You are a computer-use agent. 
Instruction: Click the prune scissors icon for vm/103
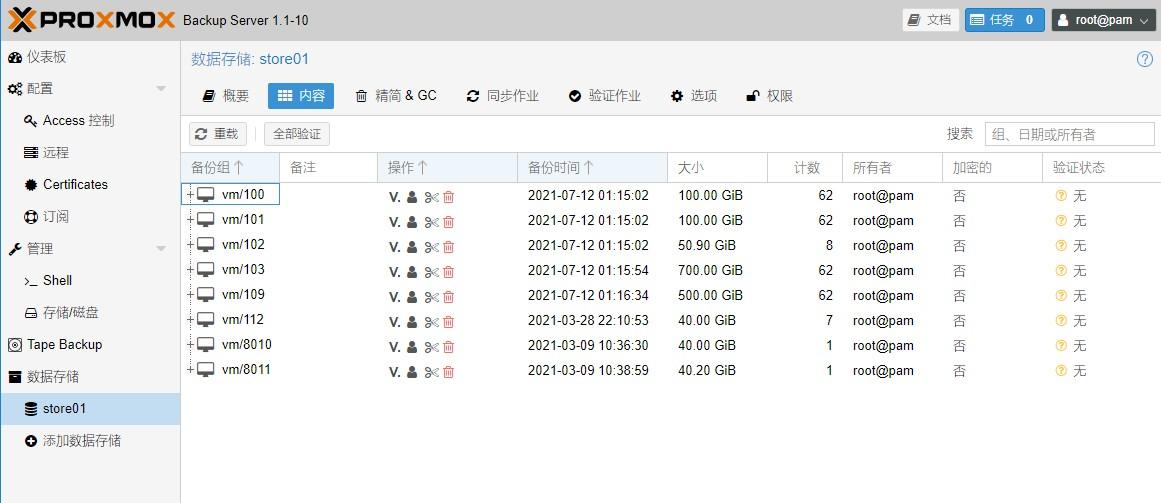coord(431,272)
